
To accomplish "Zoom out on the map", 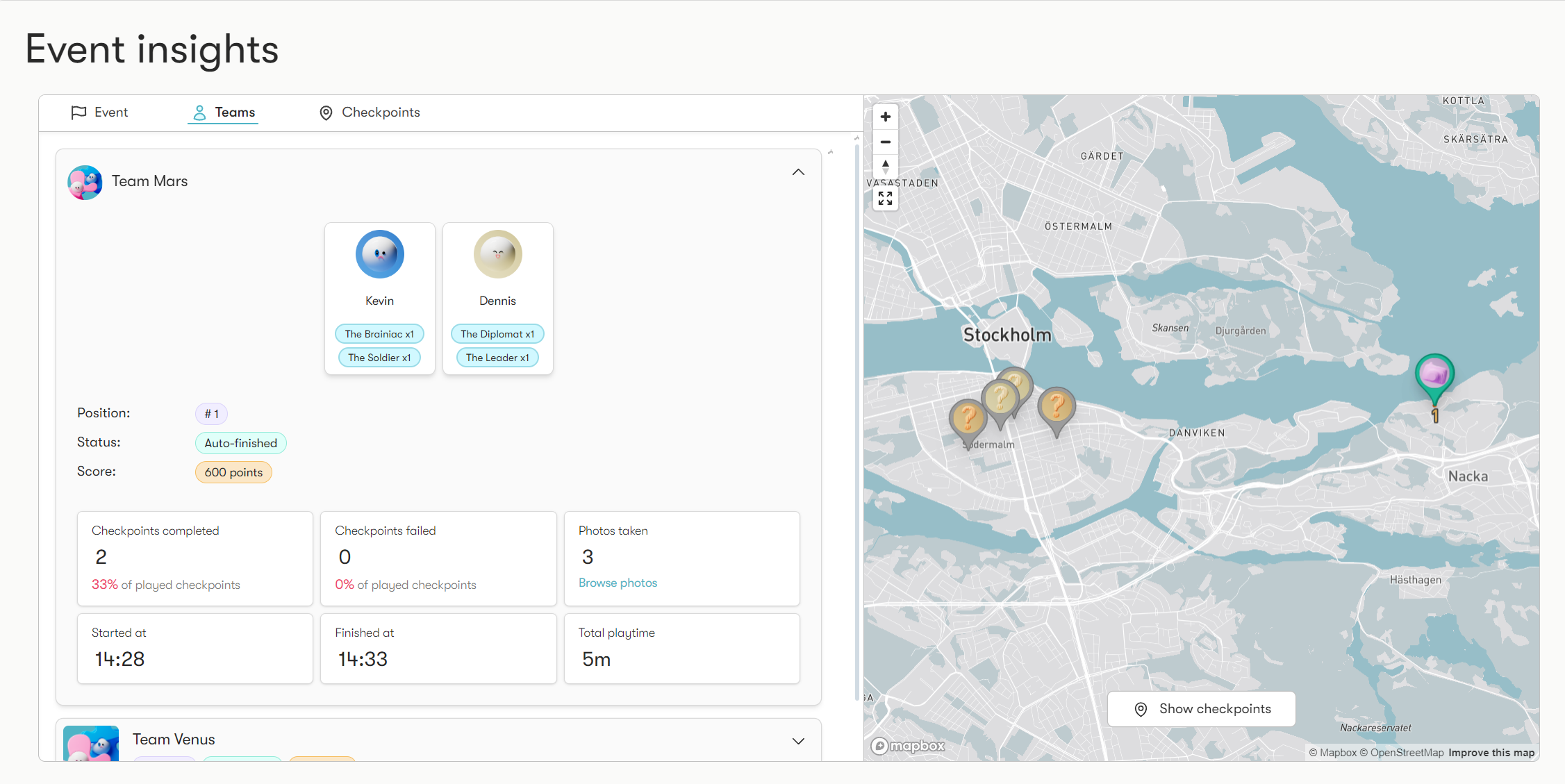I will coord(886,142).
